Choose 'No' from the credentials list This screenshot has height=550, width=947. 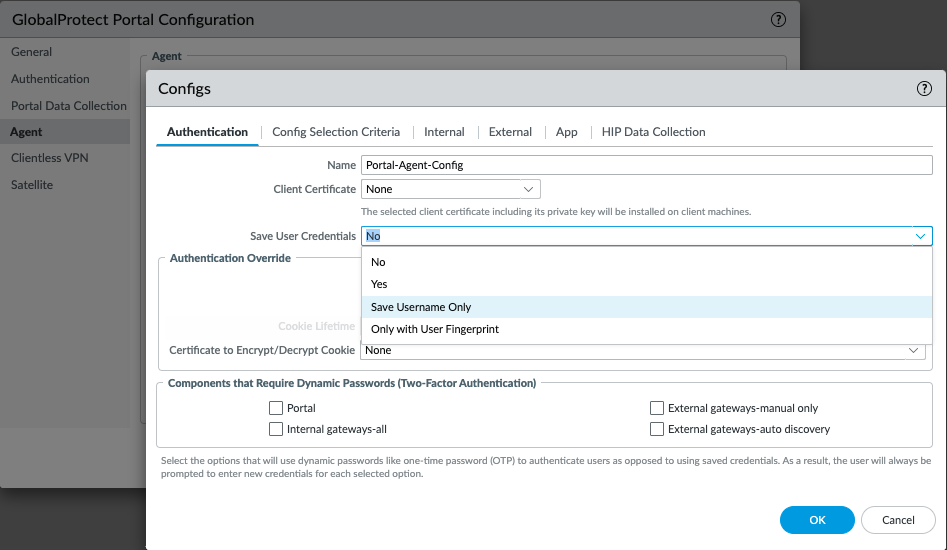pos(646,262)
